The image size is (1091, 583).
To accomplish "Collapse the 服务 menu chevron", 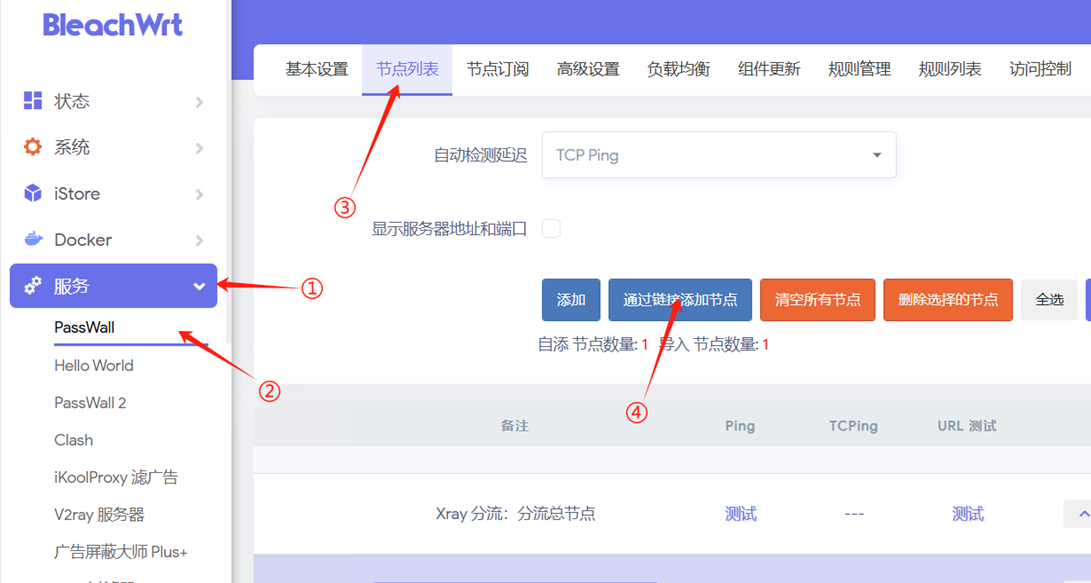I will coord(199,287).
